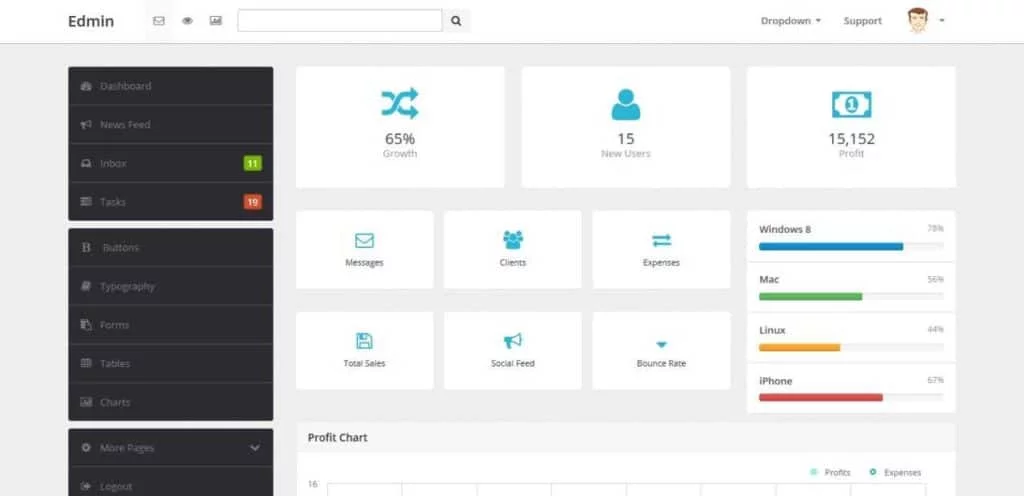The image size is (1024, 496).
Task: Click the eye icon in top navbar
Action: coord(187,21)
